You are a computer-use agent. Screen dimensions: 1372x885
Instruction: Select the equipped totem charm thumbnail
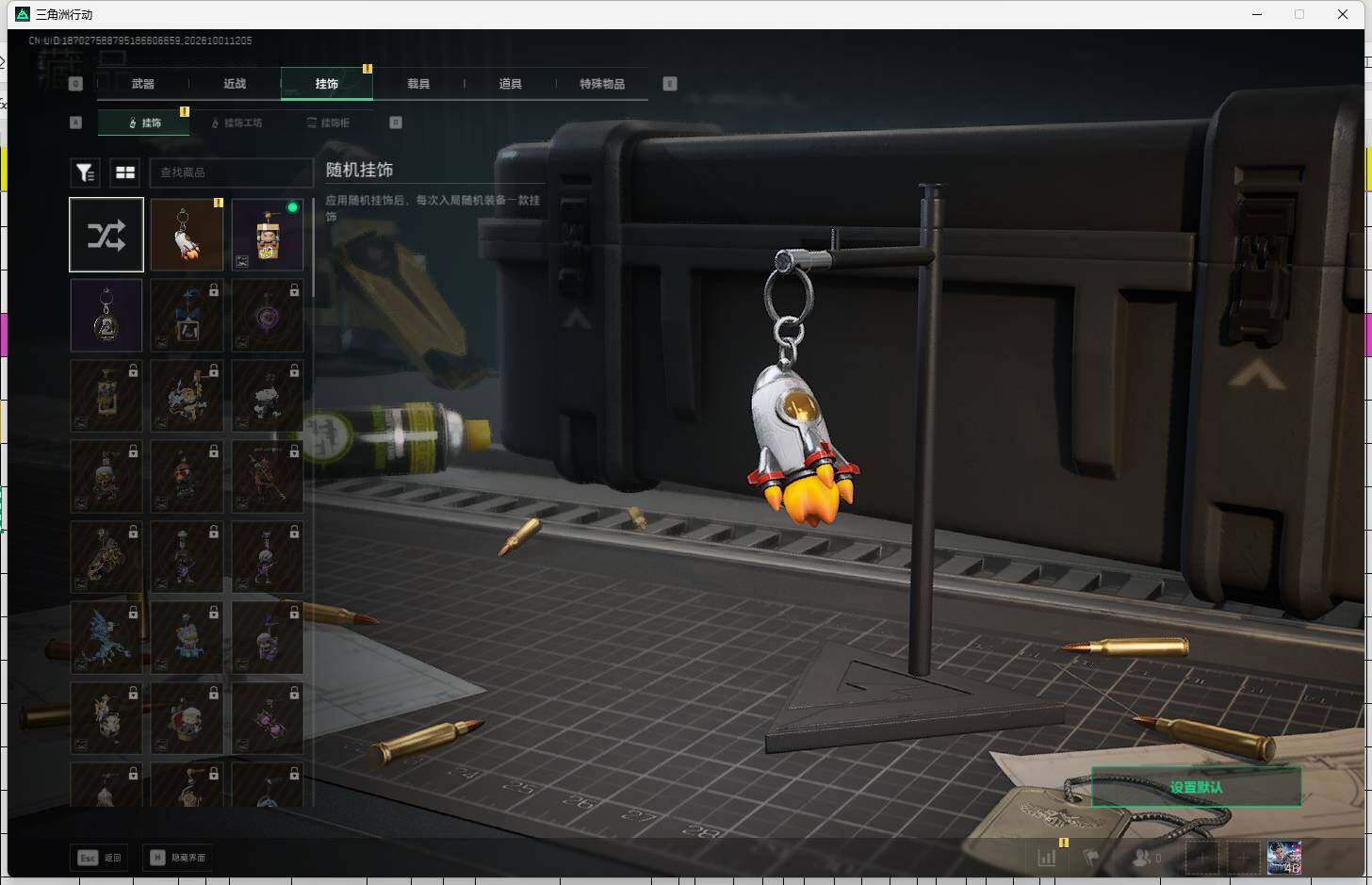[x=268, y=235]
